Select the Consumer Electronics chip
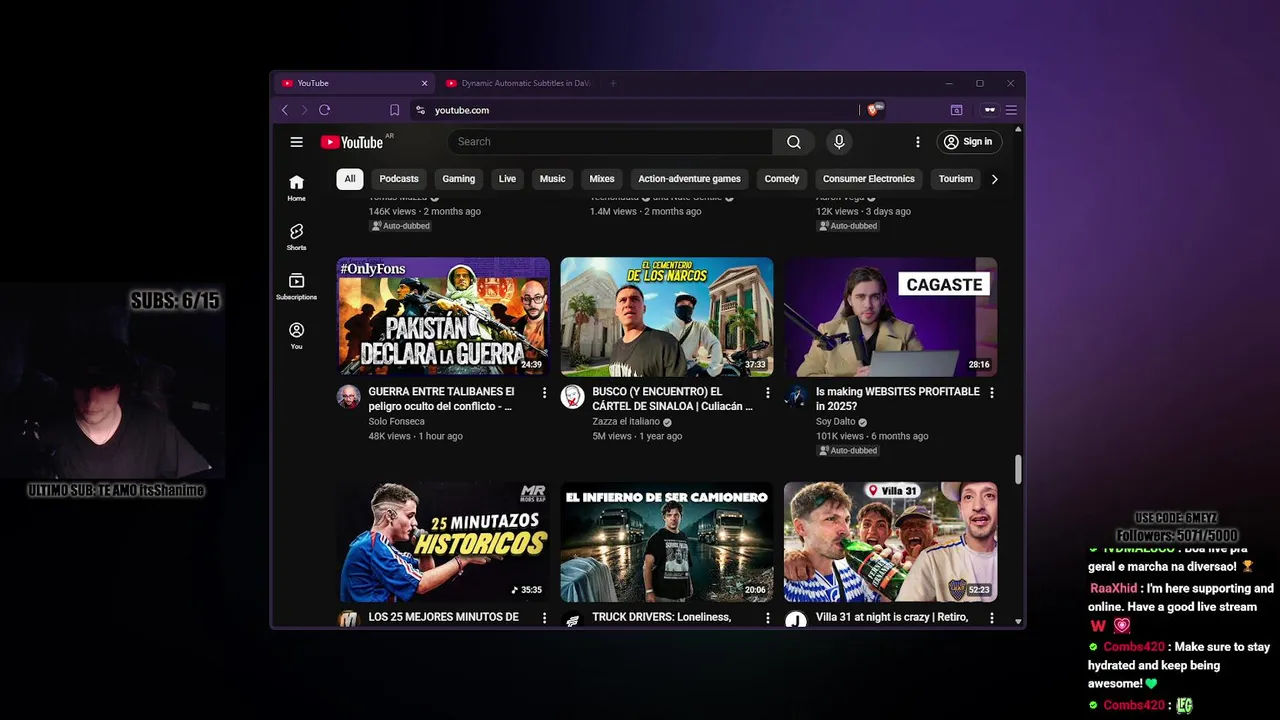1280x720 pixels. [x=868, y=179]
